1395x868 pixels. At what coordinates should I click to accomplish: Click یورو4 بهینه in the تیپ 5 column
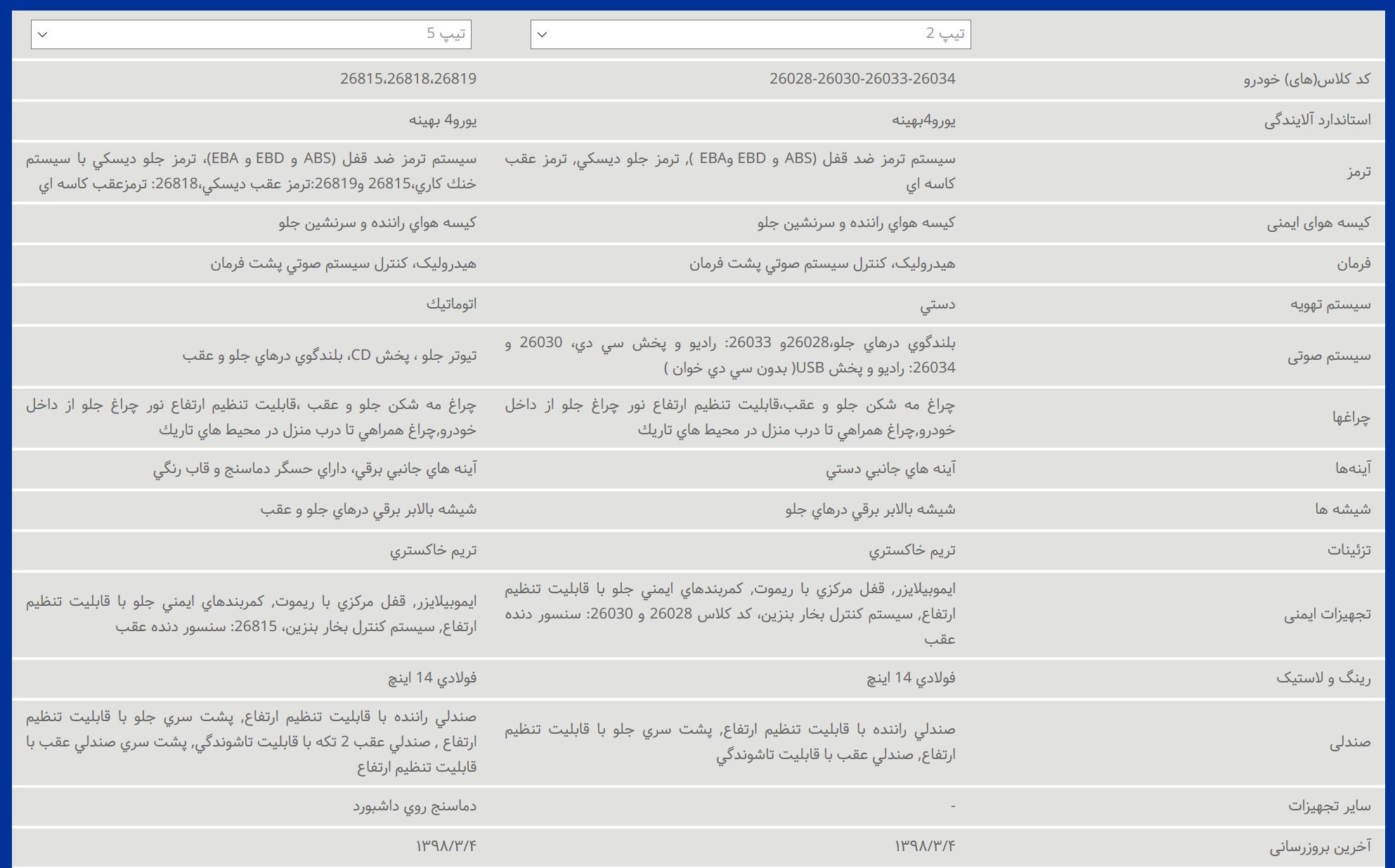point(443,120)
